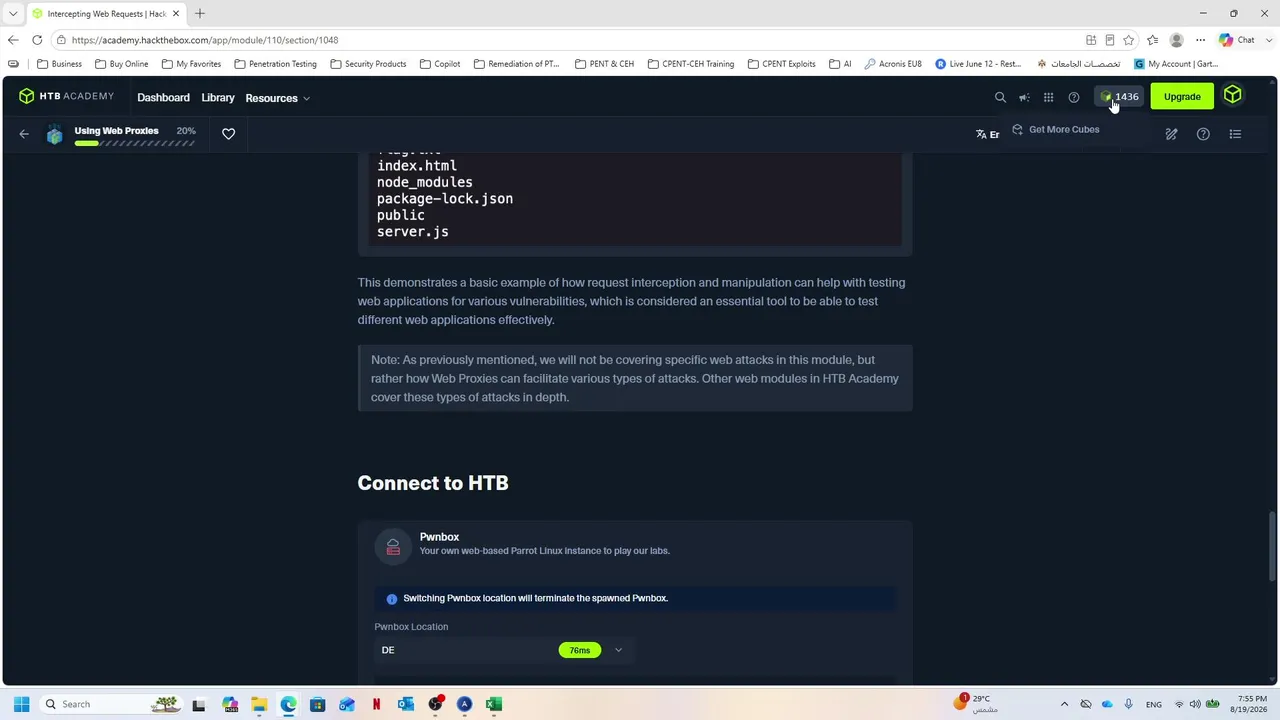
Task: Open the Acronis EU8 bookmark
Action: coord(893,64)
